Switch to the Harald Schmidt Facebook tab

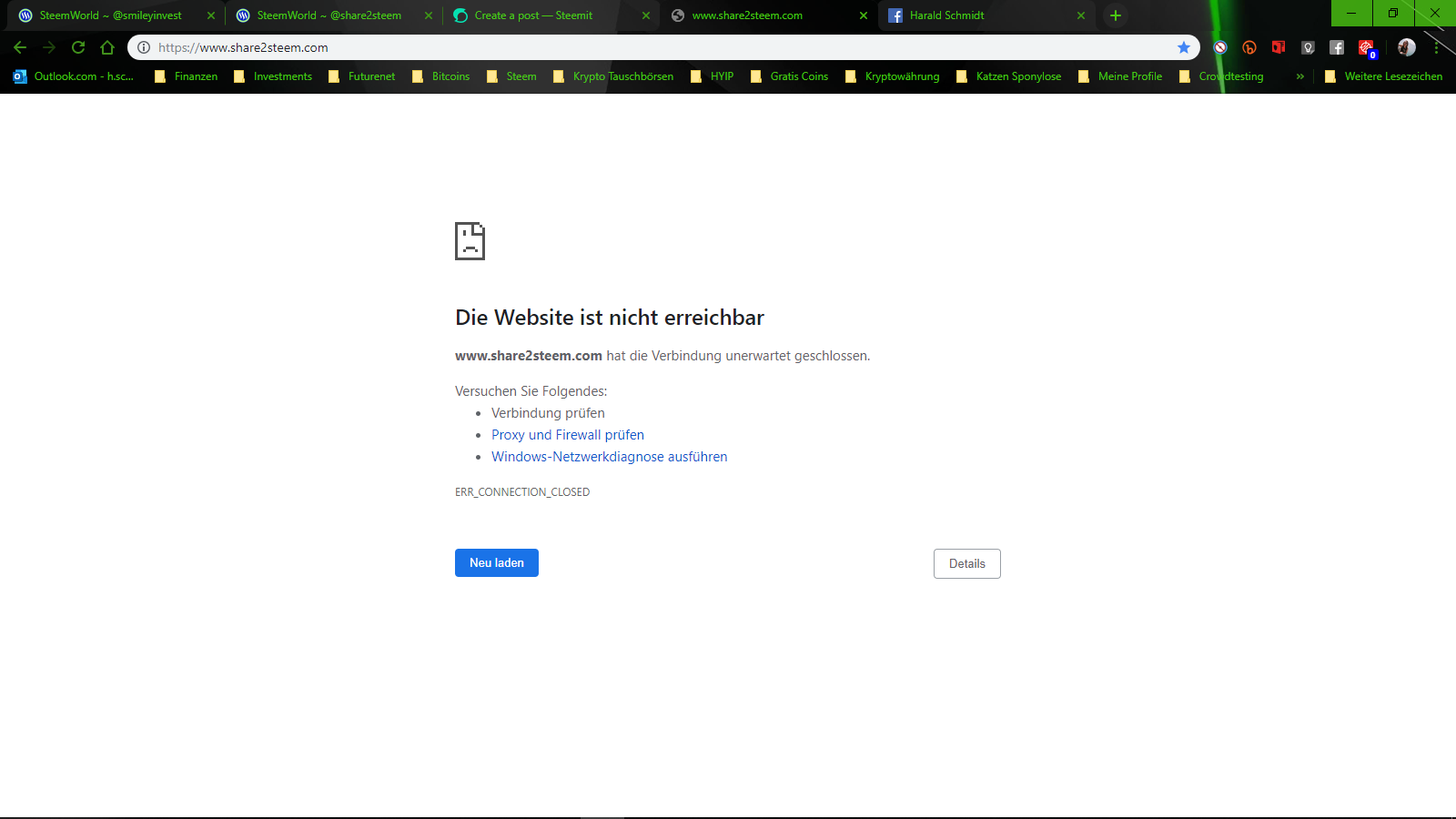point(946,15)
